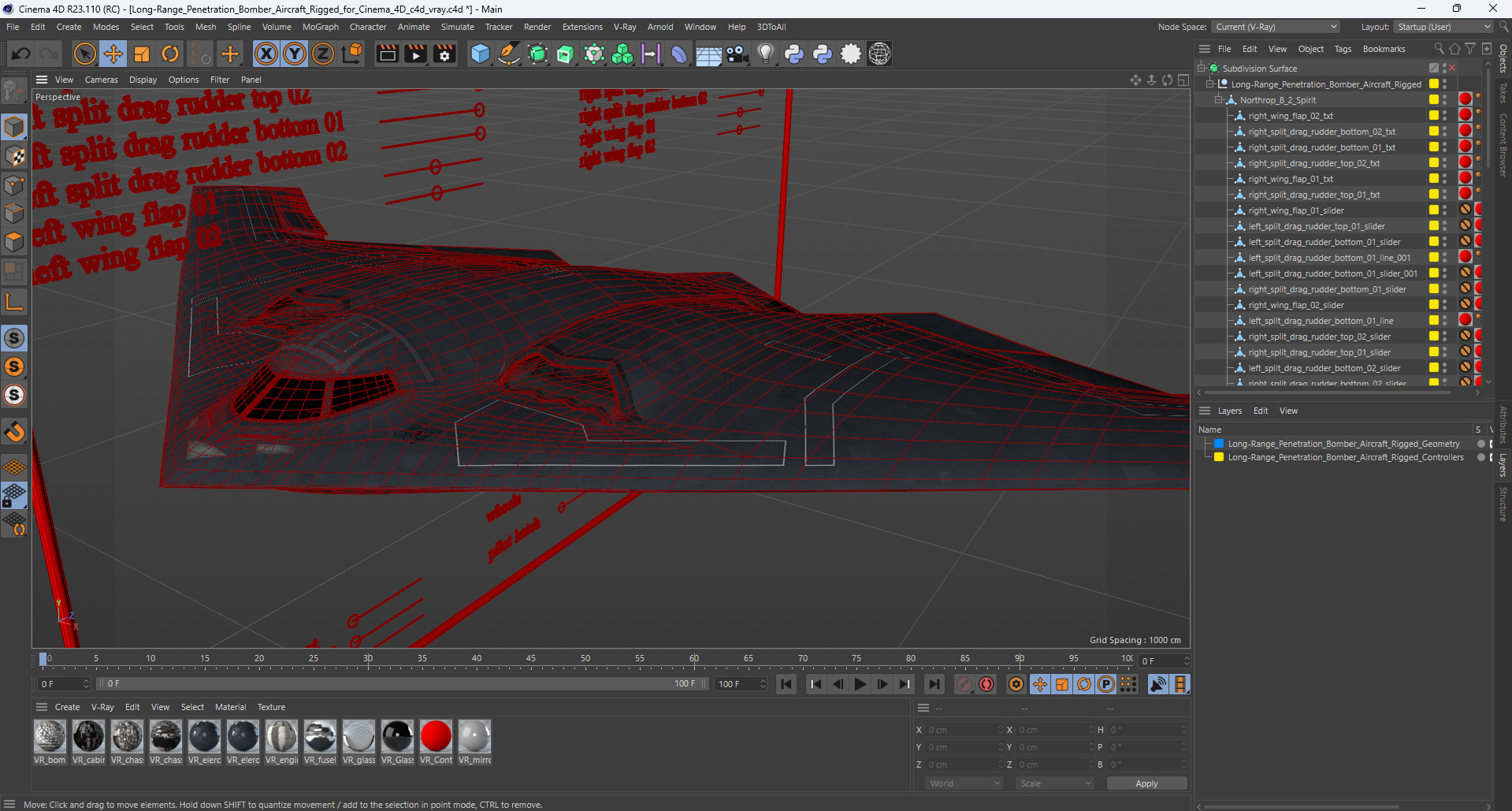Click yellow layer swatch of Northrop_B_2_Spirit

coord(1434,100)
